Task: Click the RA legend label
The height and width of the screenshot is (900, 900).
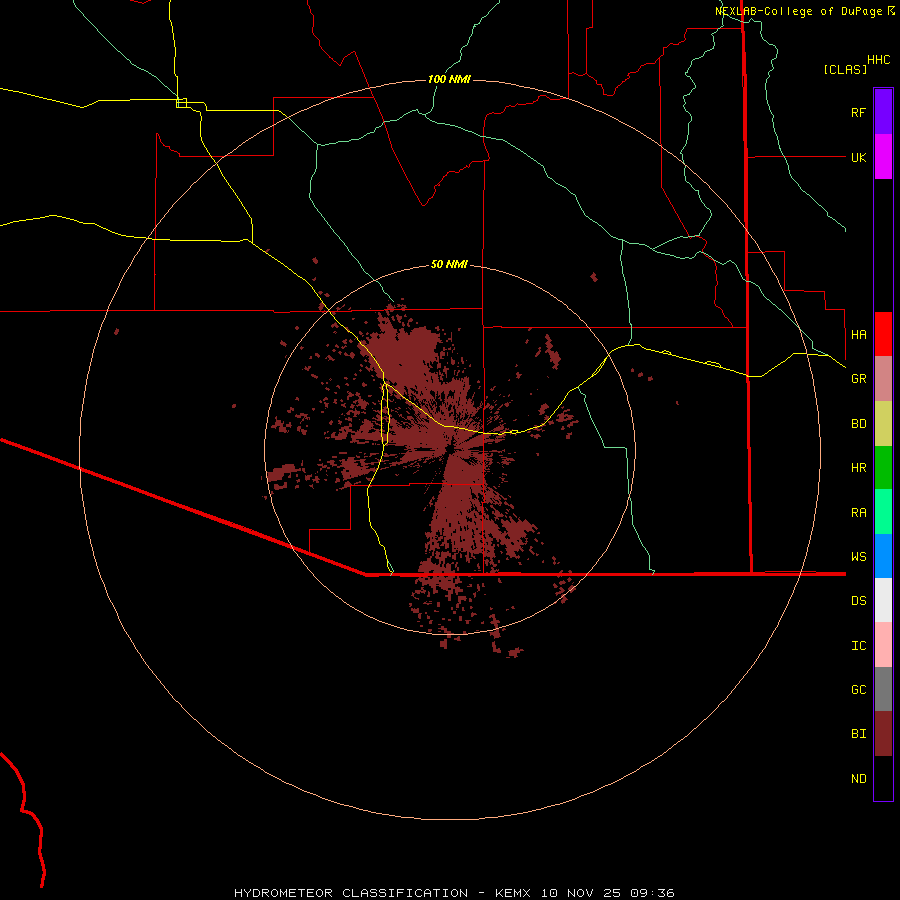Action: point(858,513)
